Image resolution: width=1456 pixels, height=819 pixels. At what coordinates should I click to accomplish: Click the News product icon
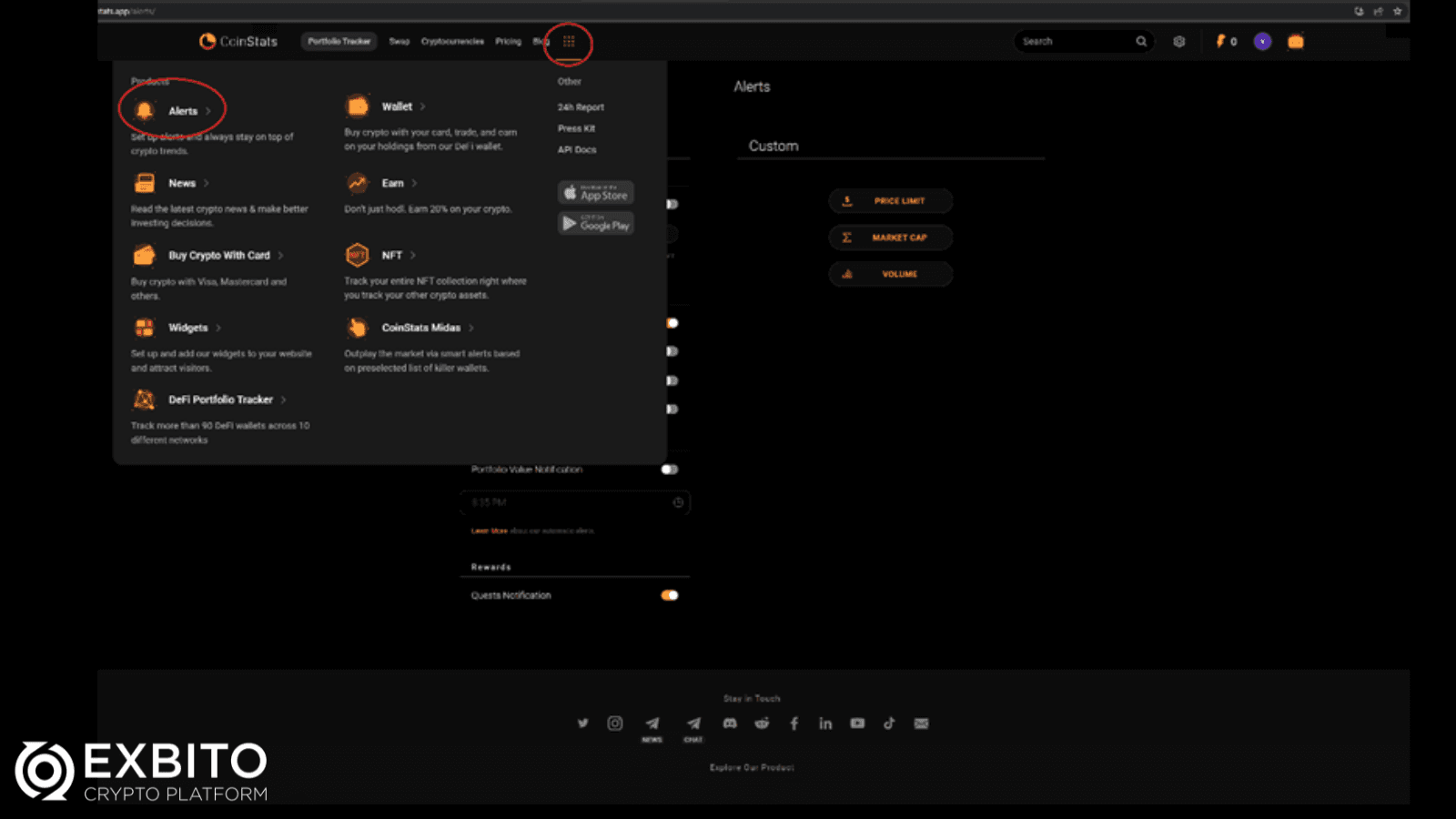coord(144,183)
